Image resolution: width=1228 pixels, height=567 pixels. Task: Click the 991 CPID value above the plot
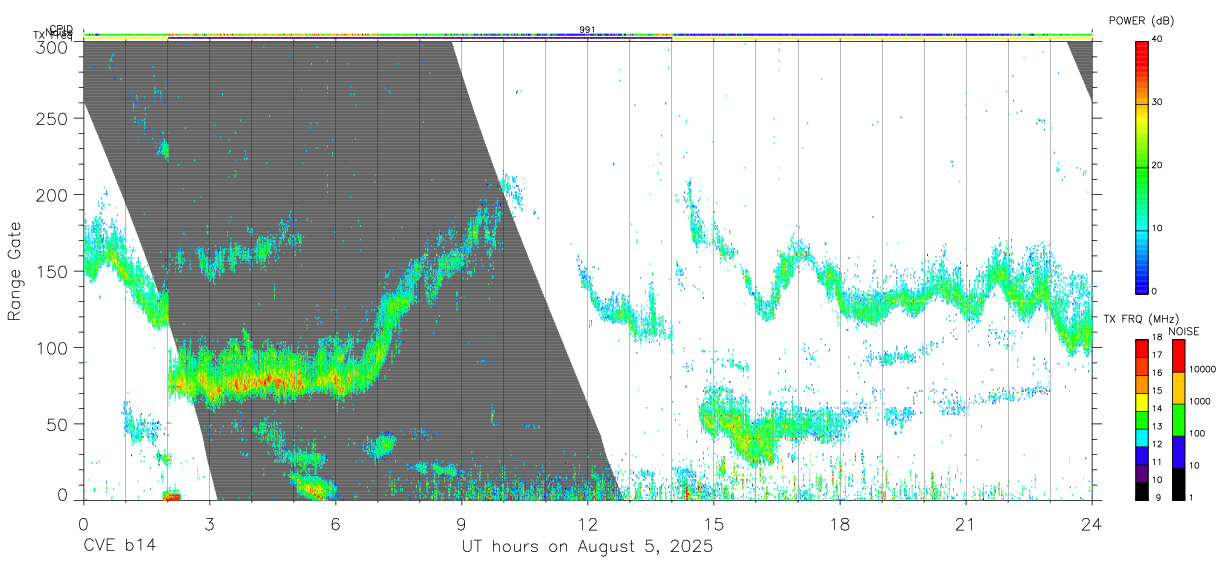(x=587, y=30)
